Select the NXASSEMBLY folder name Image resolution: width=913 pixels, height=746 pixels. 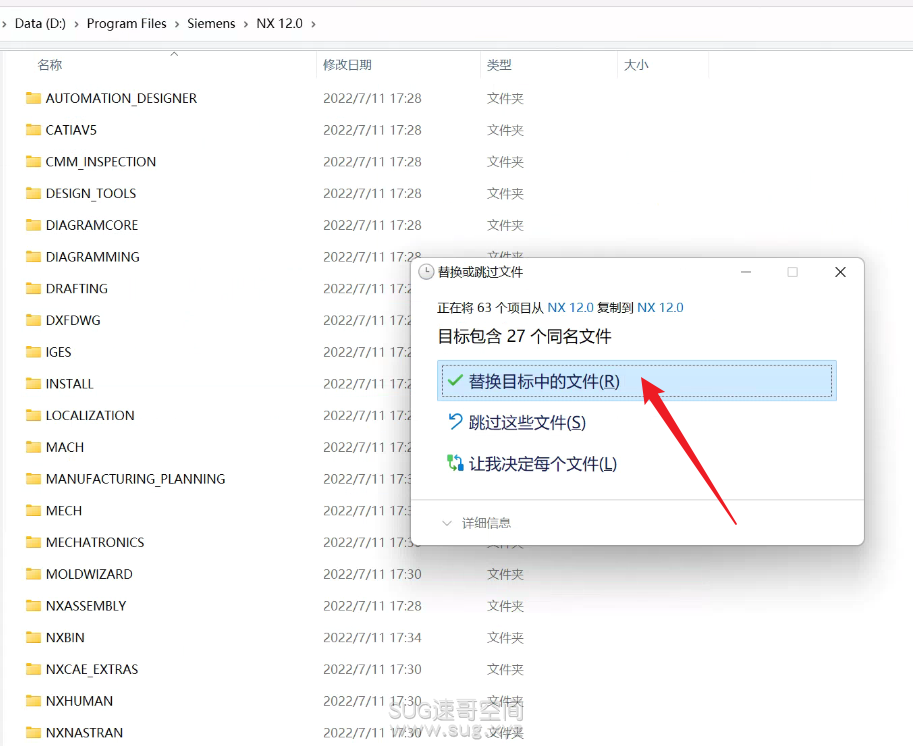pos(86,606)
